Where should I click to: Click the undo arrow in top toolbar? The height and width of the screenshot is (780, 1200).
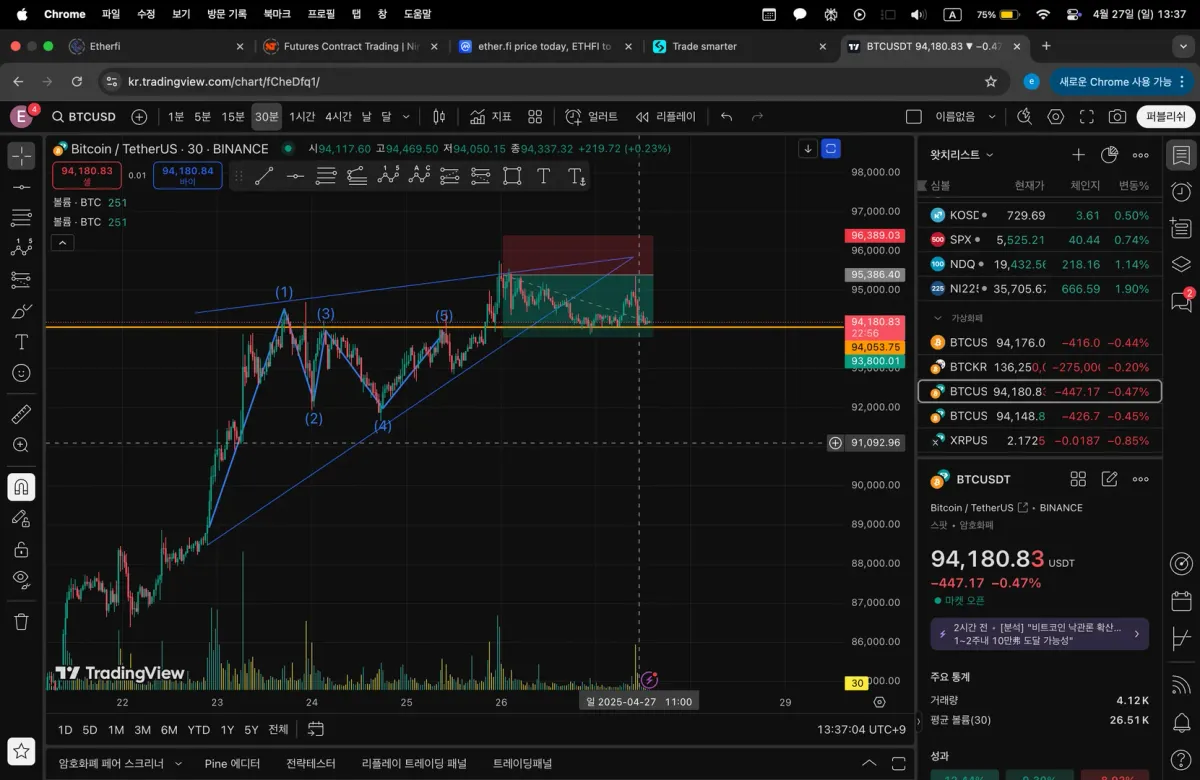pos(727,117)
